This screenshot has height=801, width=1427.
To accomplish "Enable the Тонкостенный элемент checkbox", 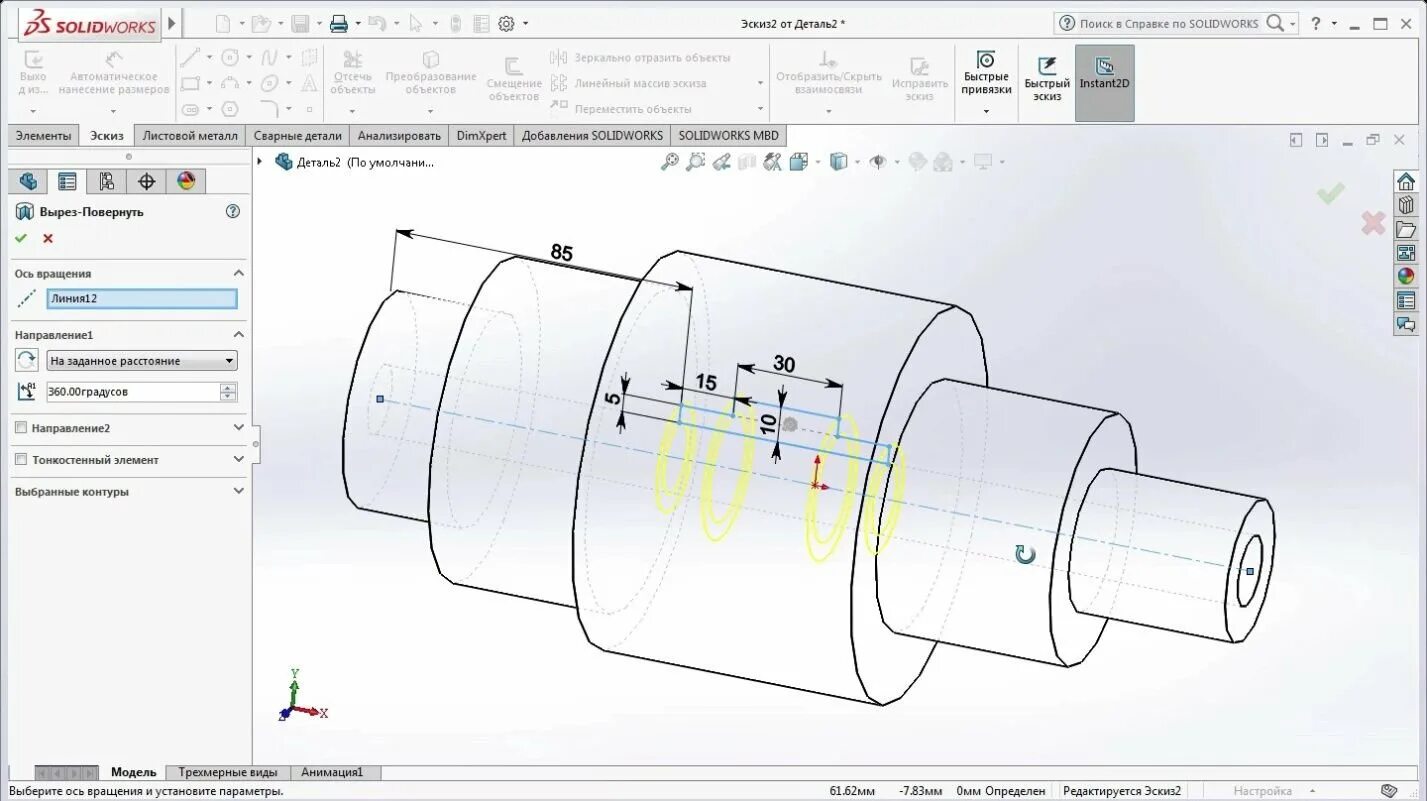I will coord(21,460).
